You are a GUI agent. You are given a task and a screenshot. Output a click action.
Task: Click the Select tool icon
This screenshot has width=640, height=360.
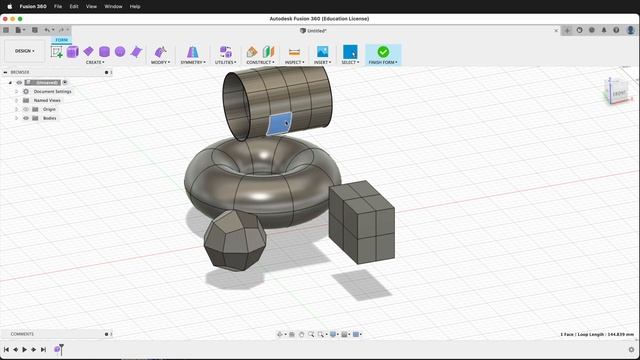350,52
